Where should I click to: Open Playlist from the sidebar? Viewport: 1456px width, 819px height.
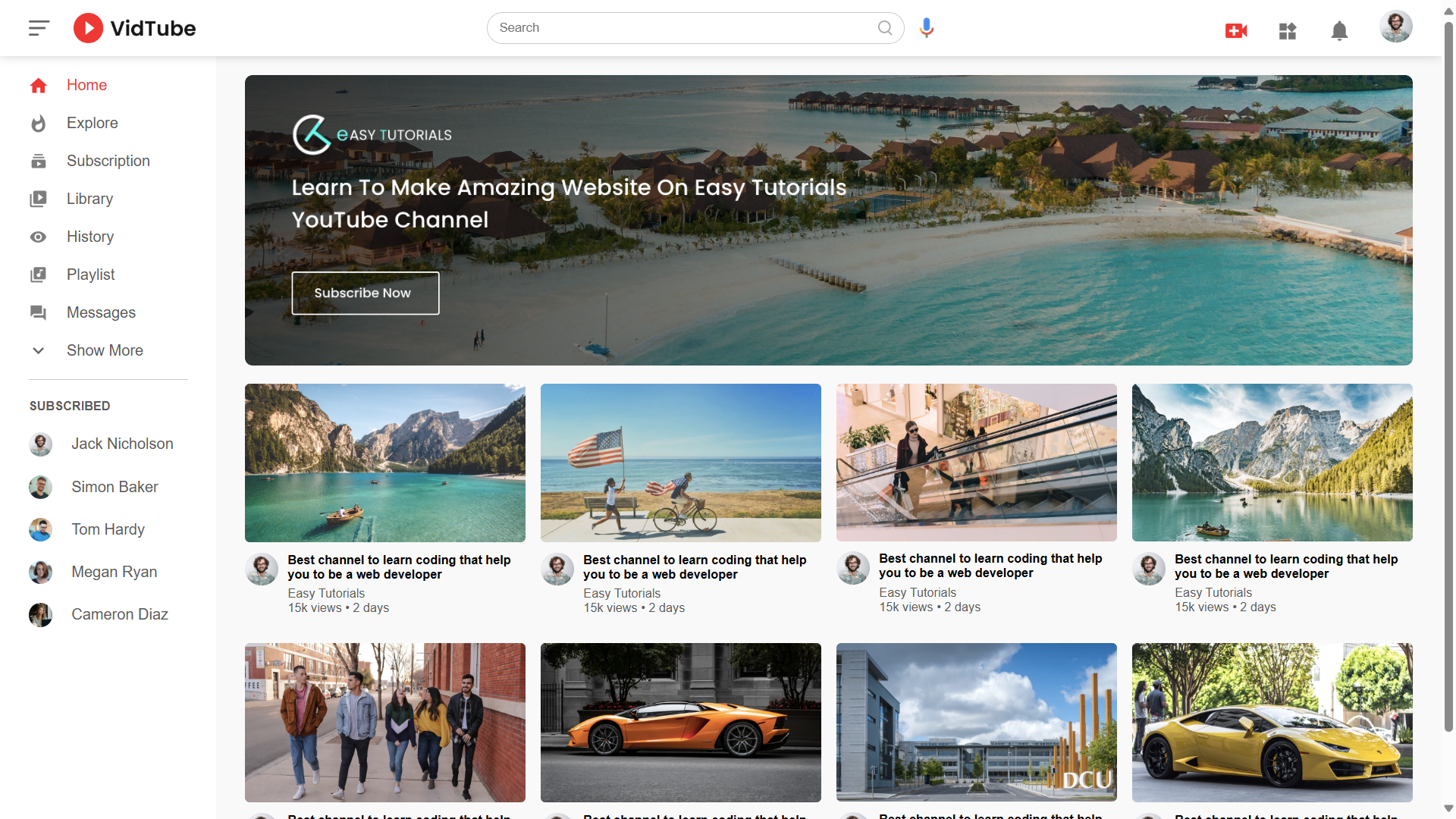(x=90, y=275)
